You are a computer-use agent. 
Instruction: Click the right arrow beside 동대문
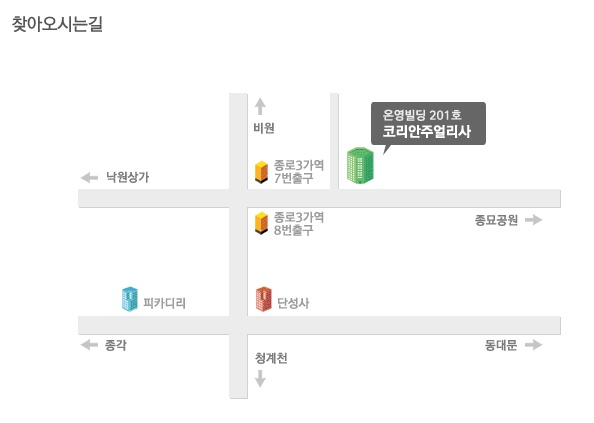pos(534,345)
